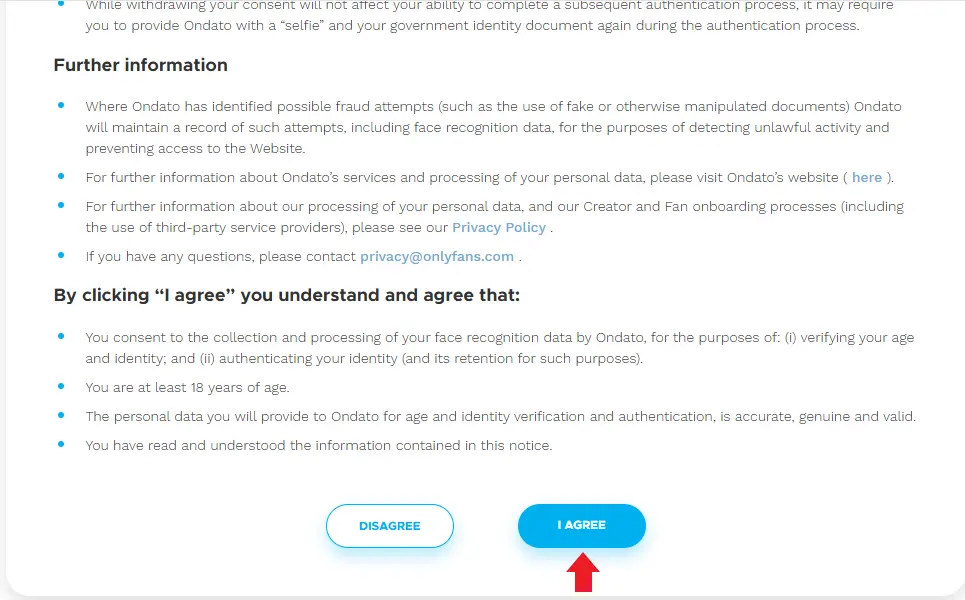This screenshot has width=965, height=600.
Task: Click the bullet next to the fraud attempts item
Action: [62, 106]
